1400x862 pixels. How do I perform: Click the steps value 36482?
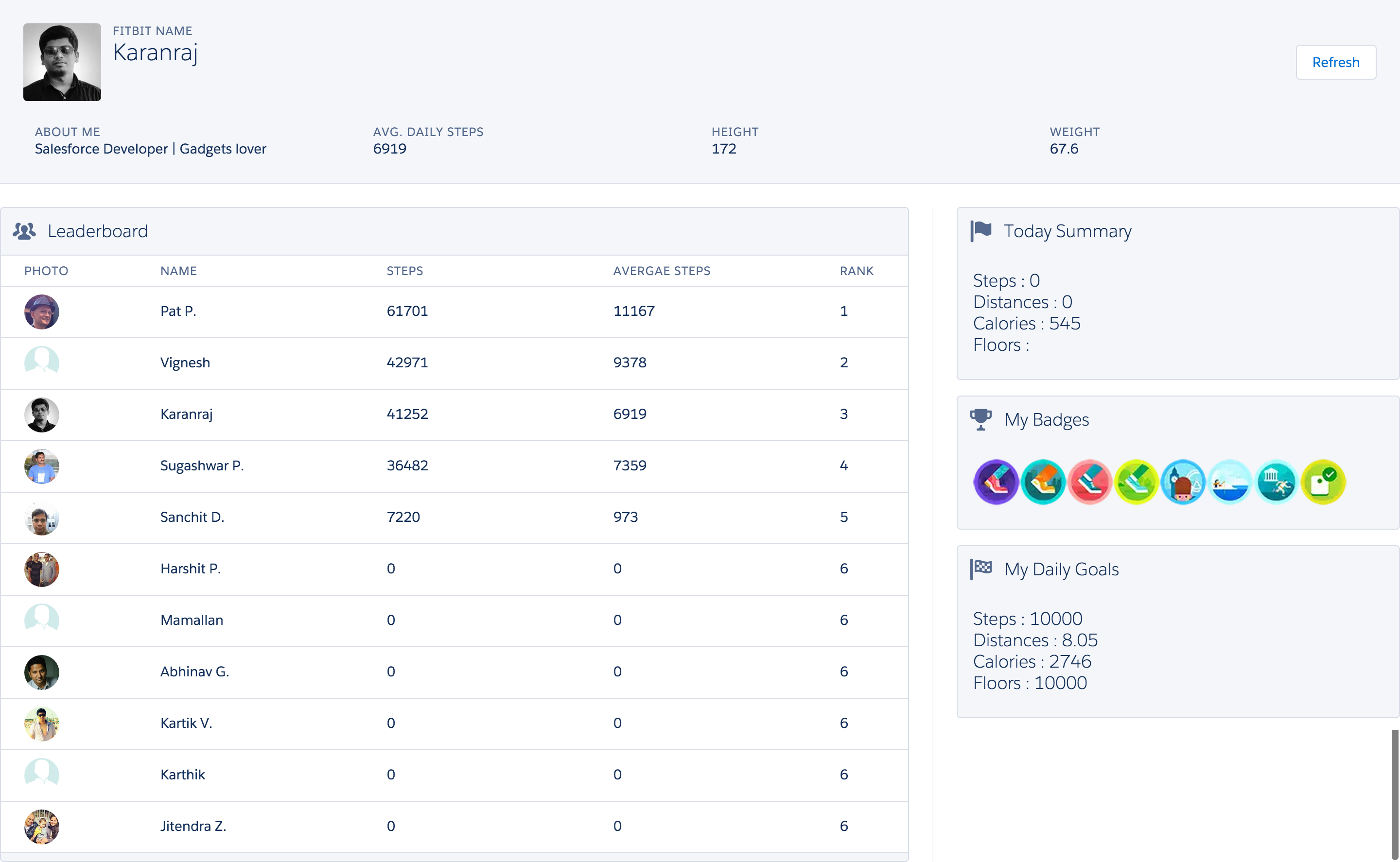pos(407,466)
